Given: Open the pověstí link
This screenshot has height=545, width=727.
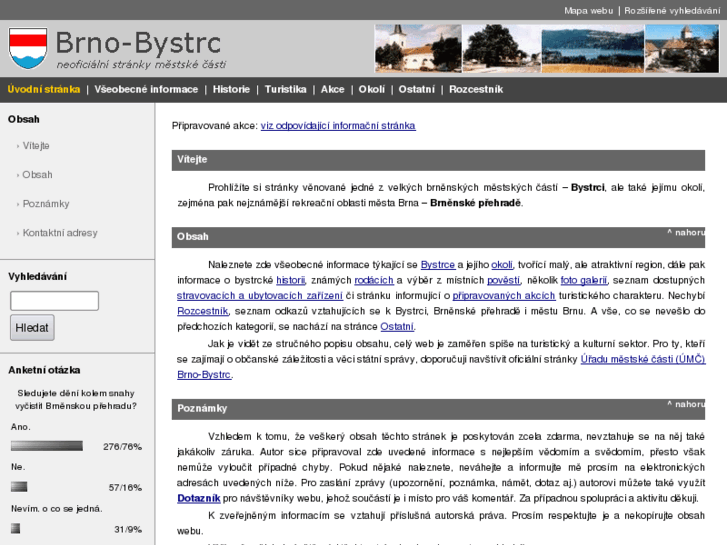Looking at the screenshot, I should tap(504, 280).
